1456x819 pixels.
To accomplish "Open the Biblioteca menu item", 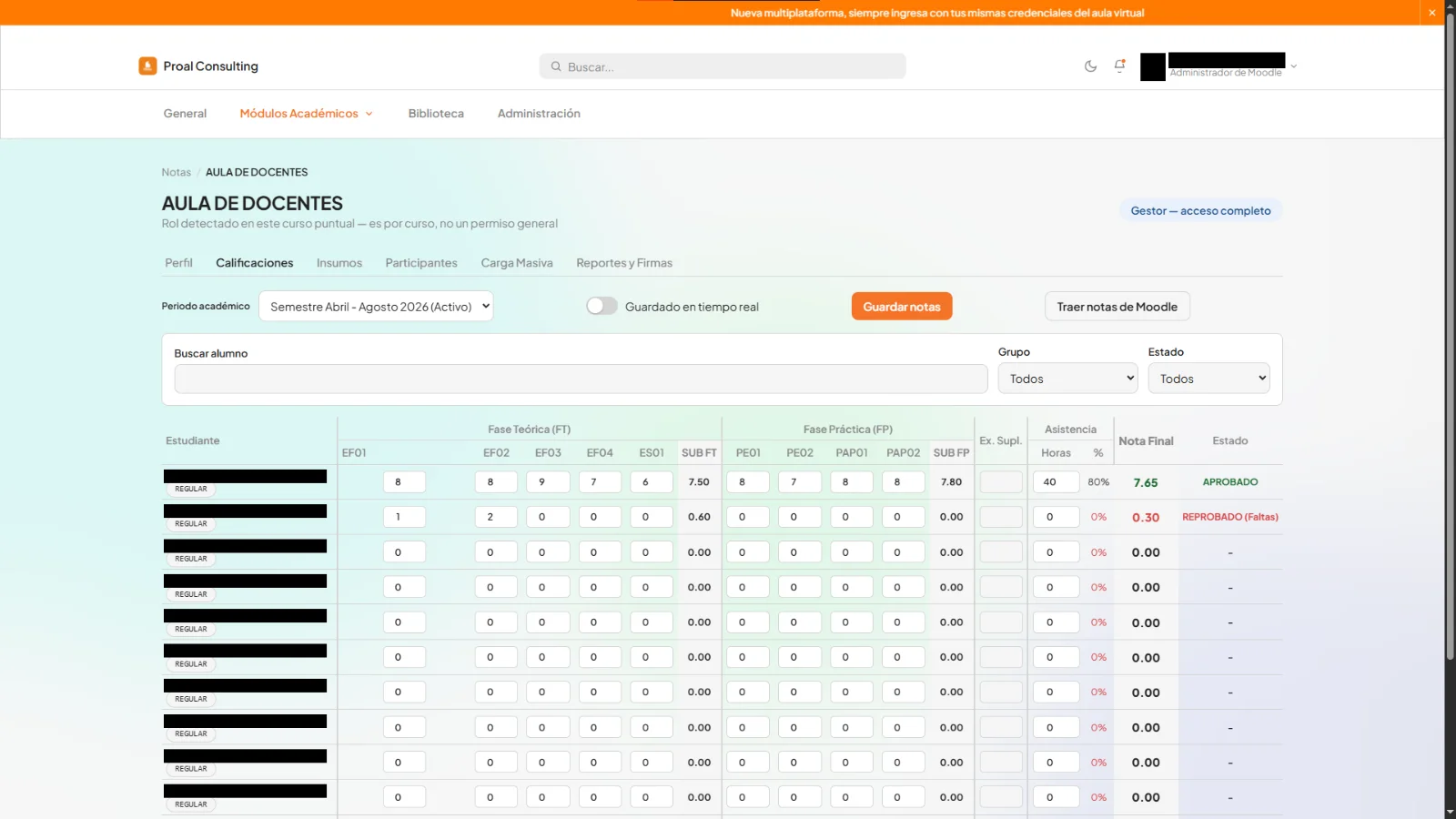I will pos(436,114).
